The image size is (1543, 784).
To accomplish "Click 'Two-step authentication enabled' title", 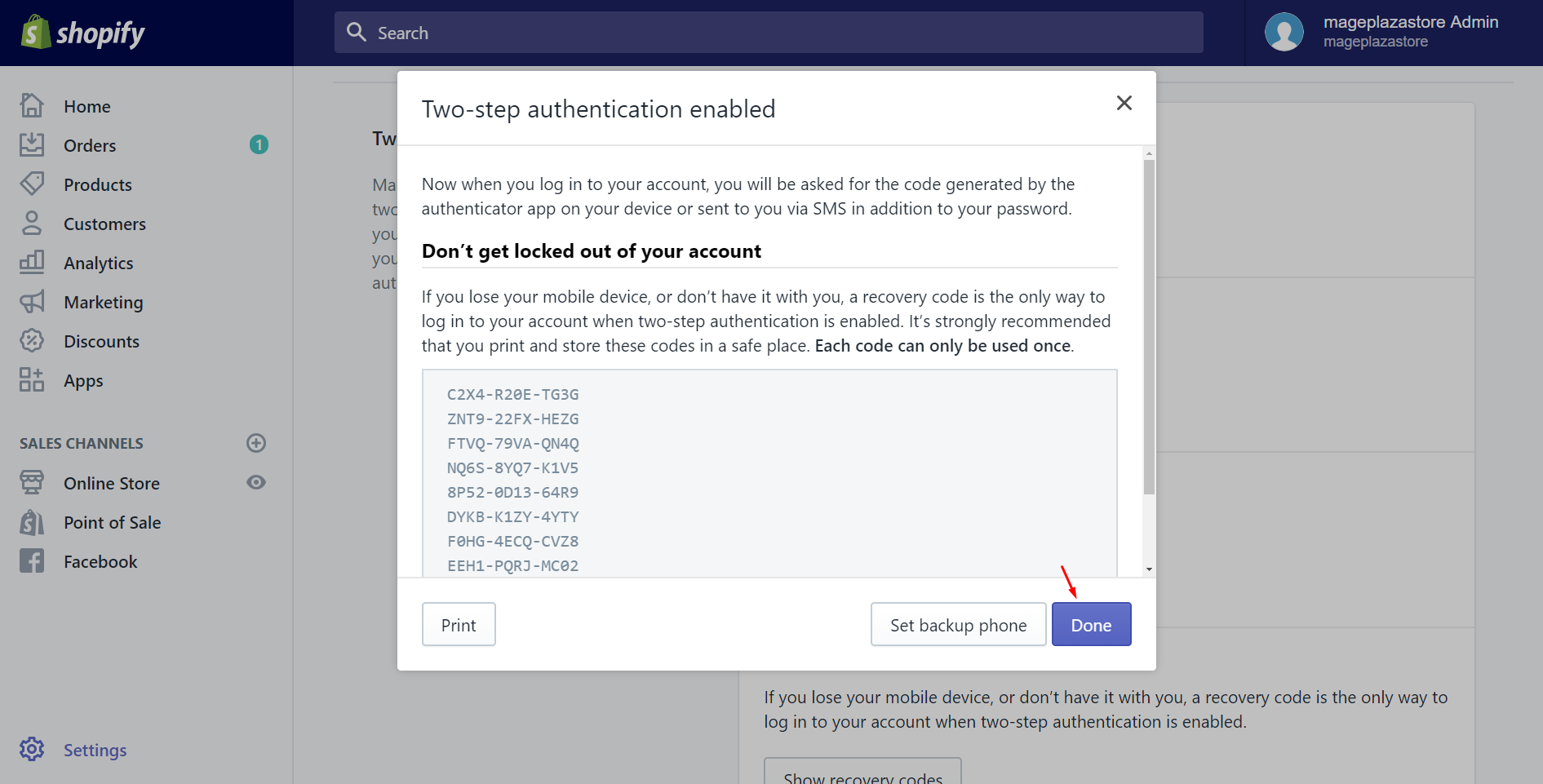I will (598, 109).
